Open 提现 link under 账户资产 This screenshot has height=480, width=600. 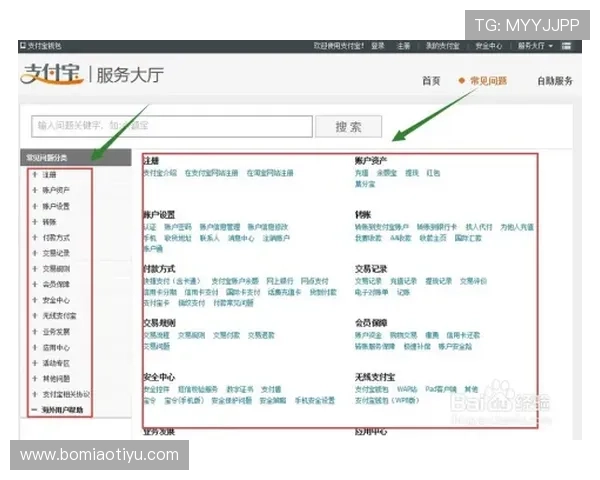(412, 173)
